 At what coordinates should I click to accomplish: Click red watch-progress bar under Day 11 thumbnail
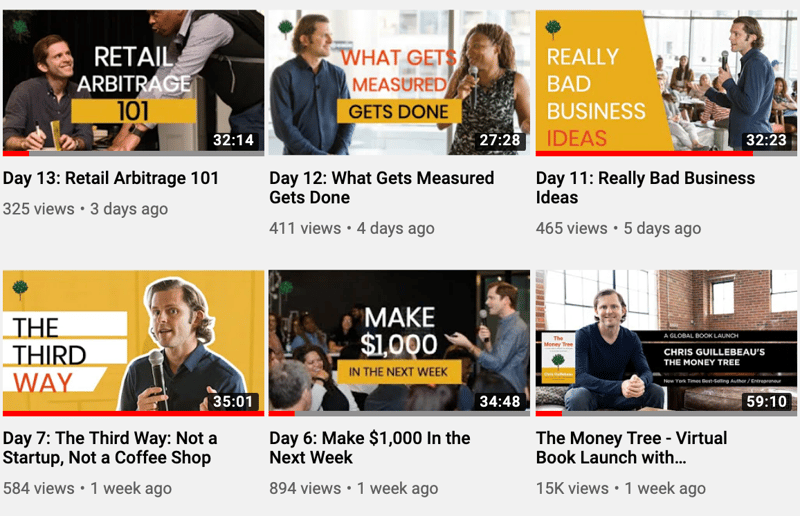[644, 154]
